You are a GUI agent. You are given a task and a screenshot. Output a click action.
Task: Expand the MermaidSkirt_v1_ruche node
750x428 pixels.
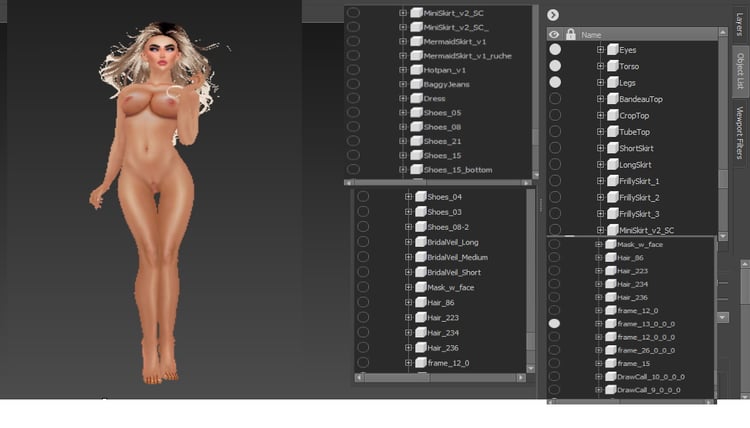[403, 55]
